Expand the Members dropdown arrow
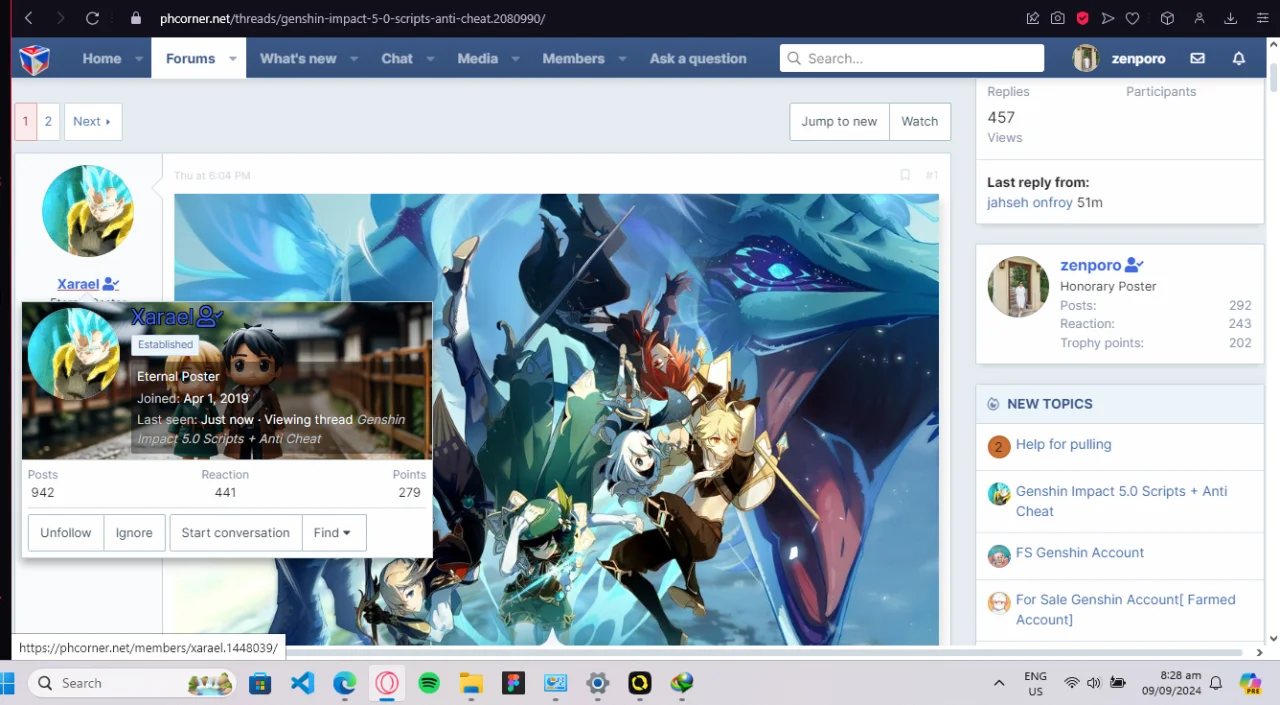Viewport: 1280px width, 705px height. click(622, 59)
